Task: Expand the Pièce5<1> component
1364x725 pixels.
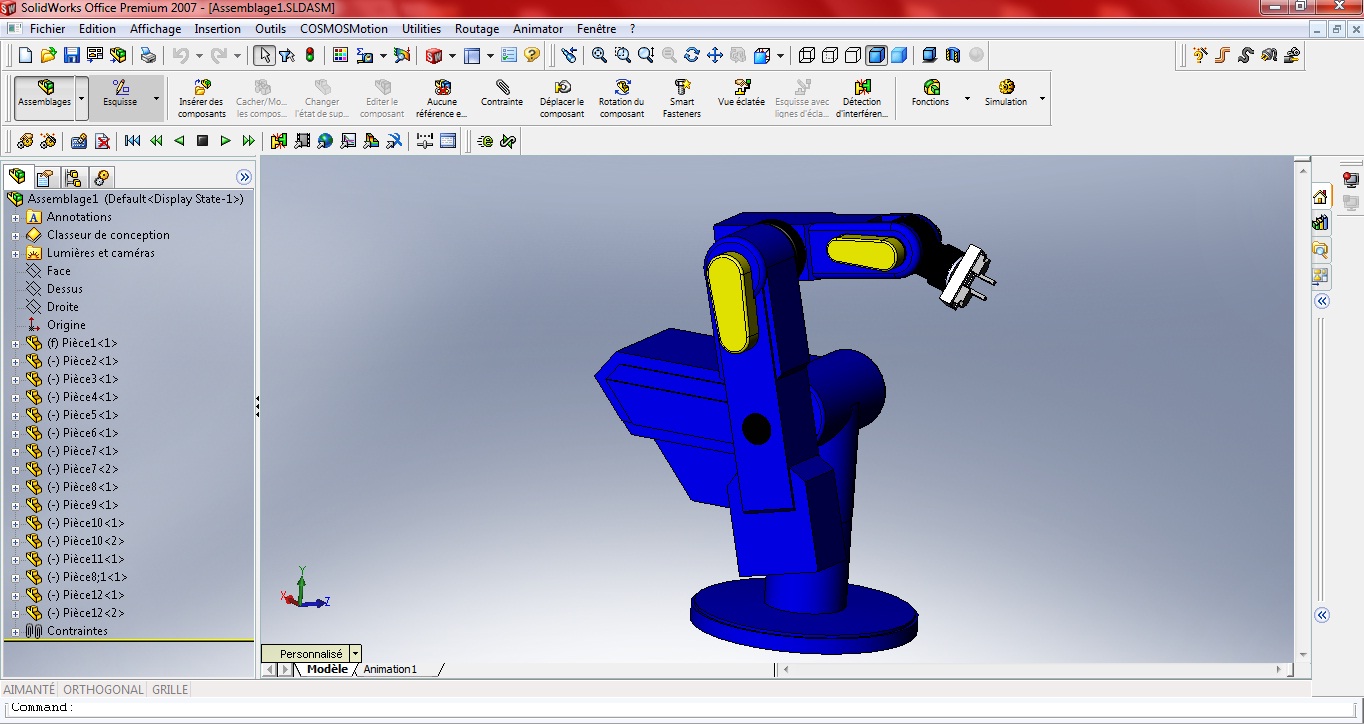Action: (x=15, y=415)
